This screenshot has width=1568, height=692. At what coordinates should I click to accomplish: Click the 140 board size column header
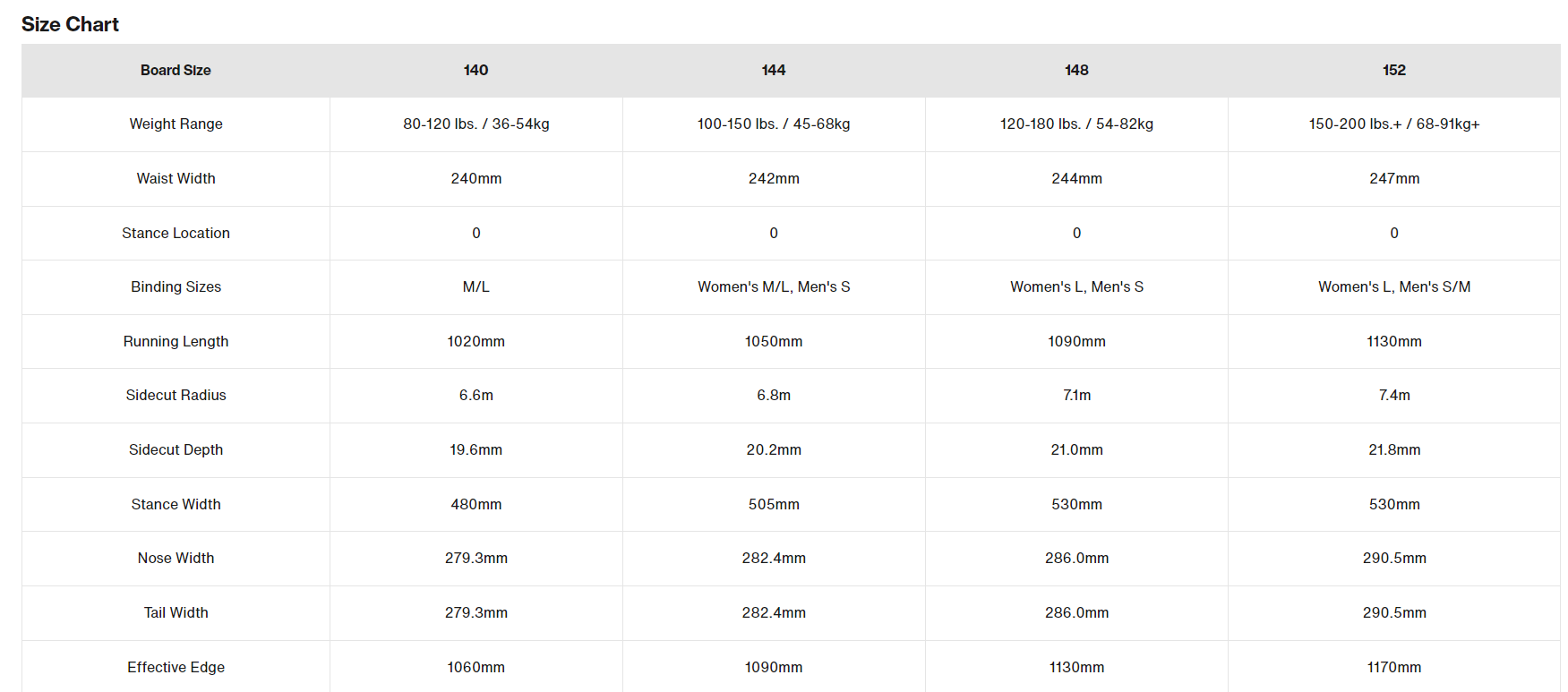pos(476,70)
